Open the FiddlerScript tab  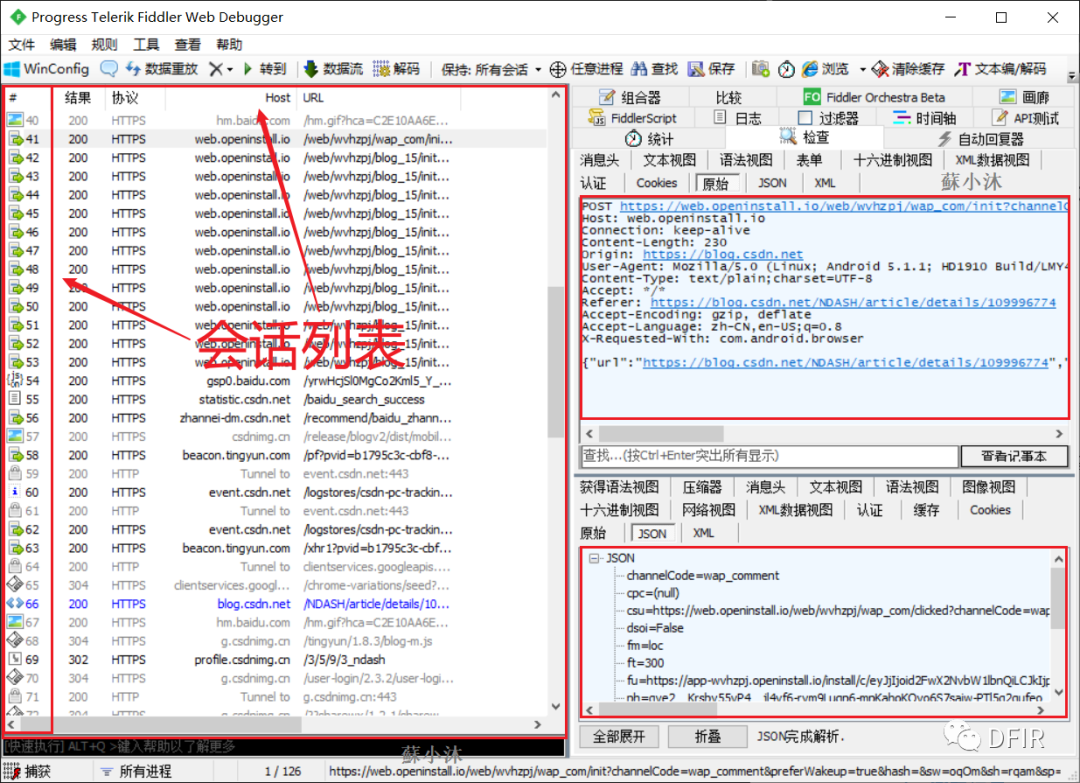pos(632,118)
